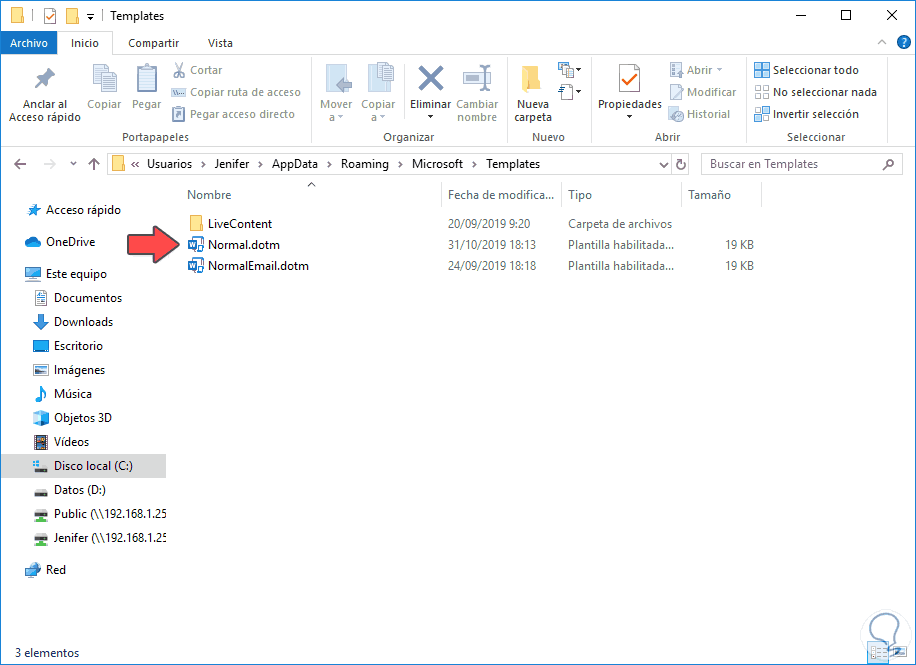Screen dimensions: 916x665
Task: Click AppData in the address breadcrumb
Action: tap(295, 164)
